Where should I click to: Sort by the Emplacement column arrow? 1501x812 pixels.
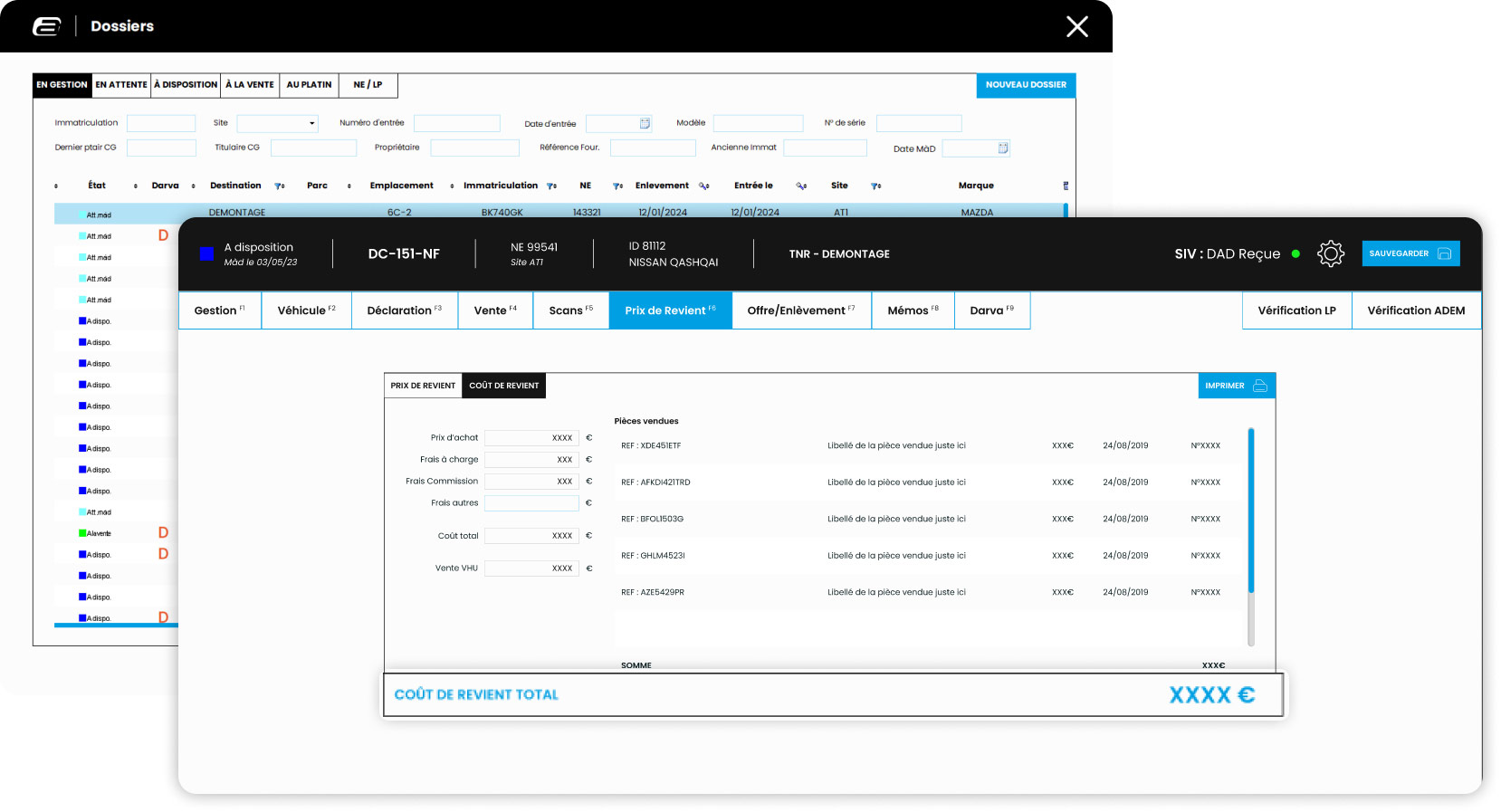point(452,186)
